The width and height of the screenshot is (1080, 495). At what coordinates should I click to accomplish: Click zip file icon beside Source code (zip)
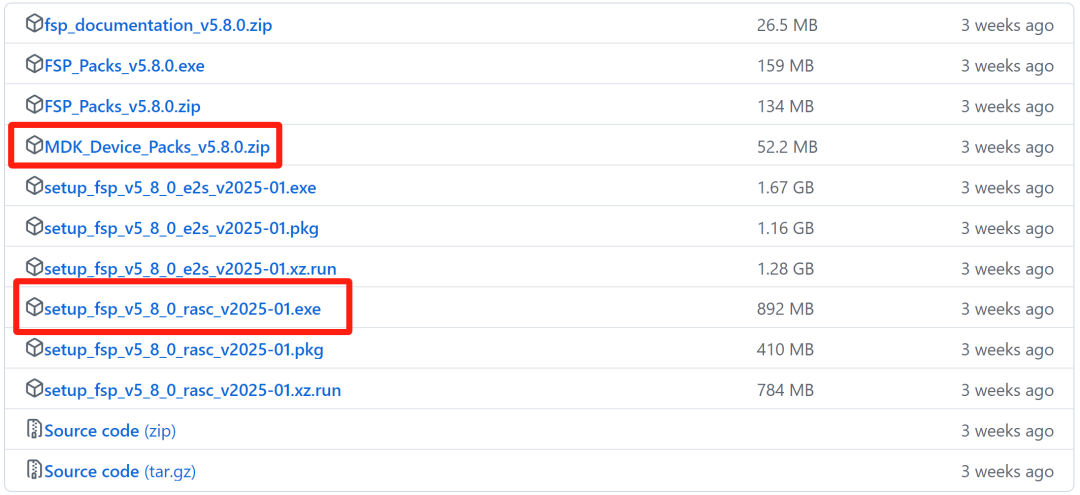(x=35, y=430)
